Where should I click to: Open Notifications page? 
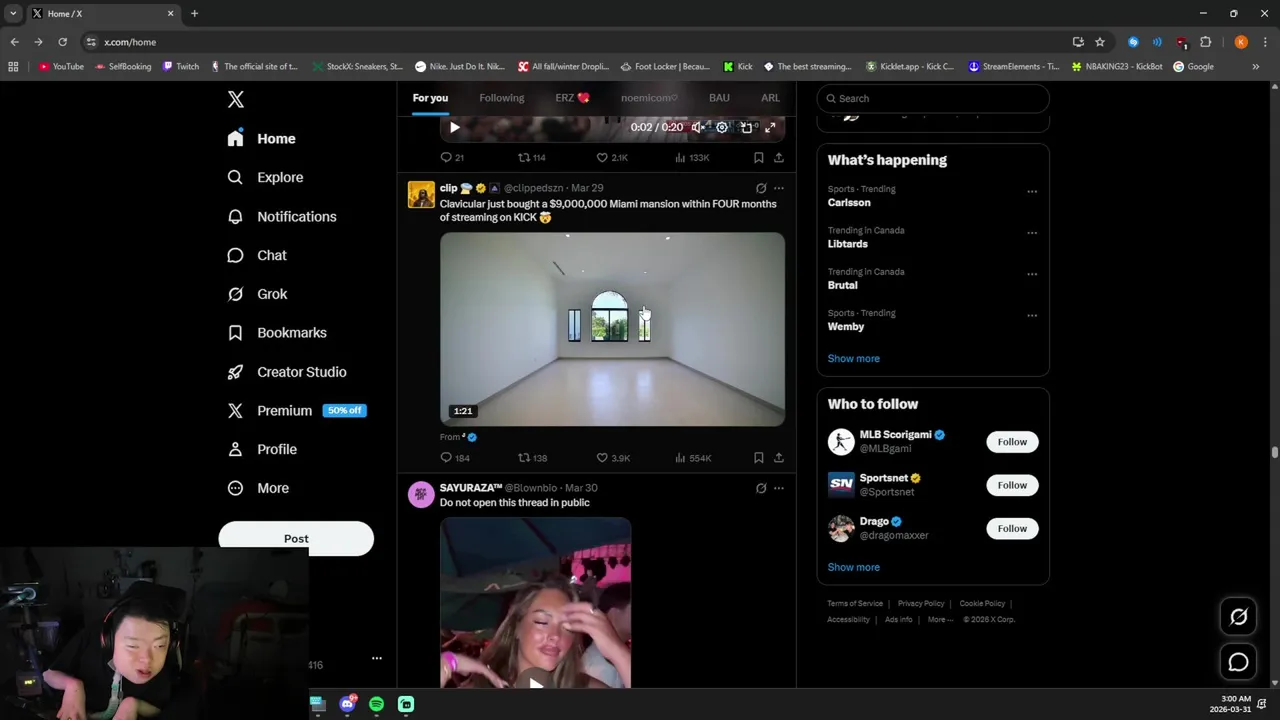pyautogui.click(x=282, y=216)
